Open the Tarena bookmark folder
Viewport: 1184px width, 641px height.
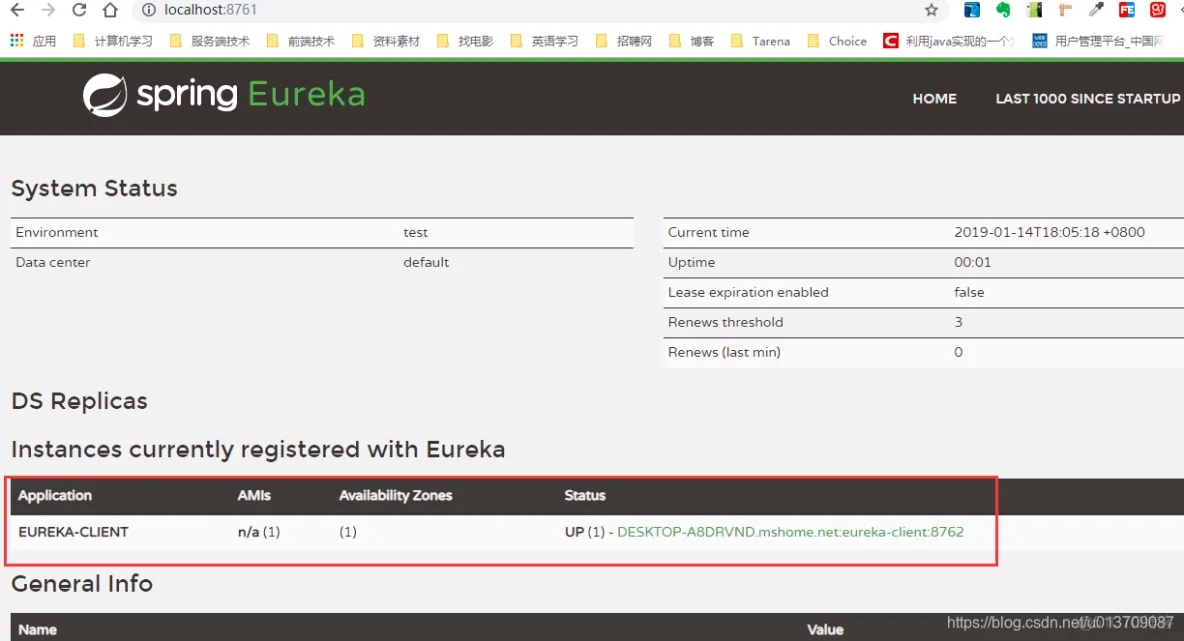(760, 41)
